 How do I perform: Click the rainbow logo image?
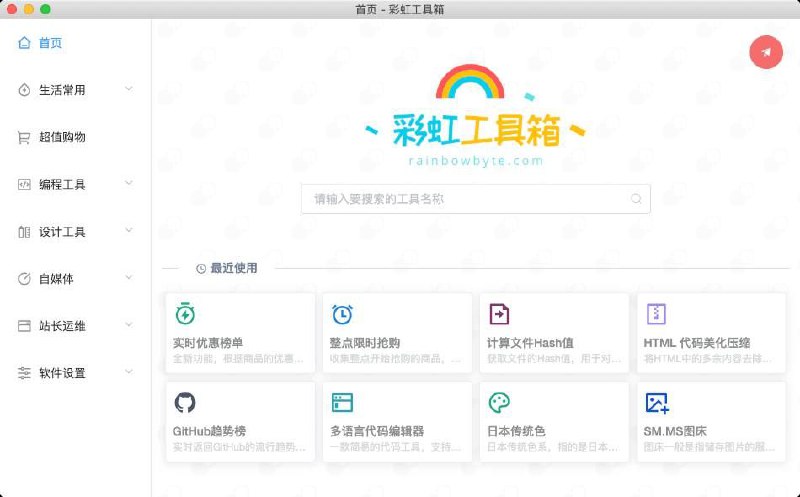point(470,81)
